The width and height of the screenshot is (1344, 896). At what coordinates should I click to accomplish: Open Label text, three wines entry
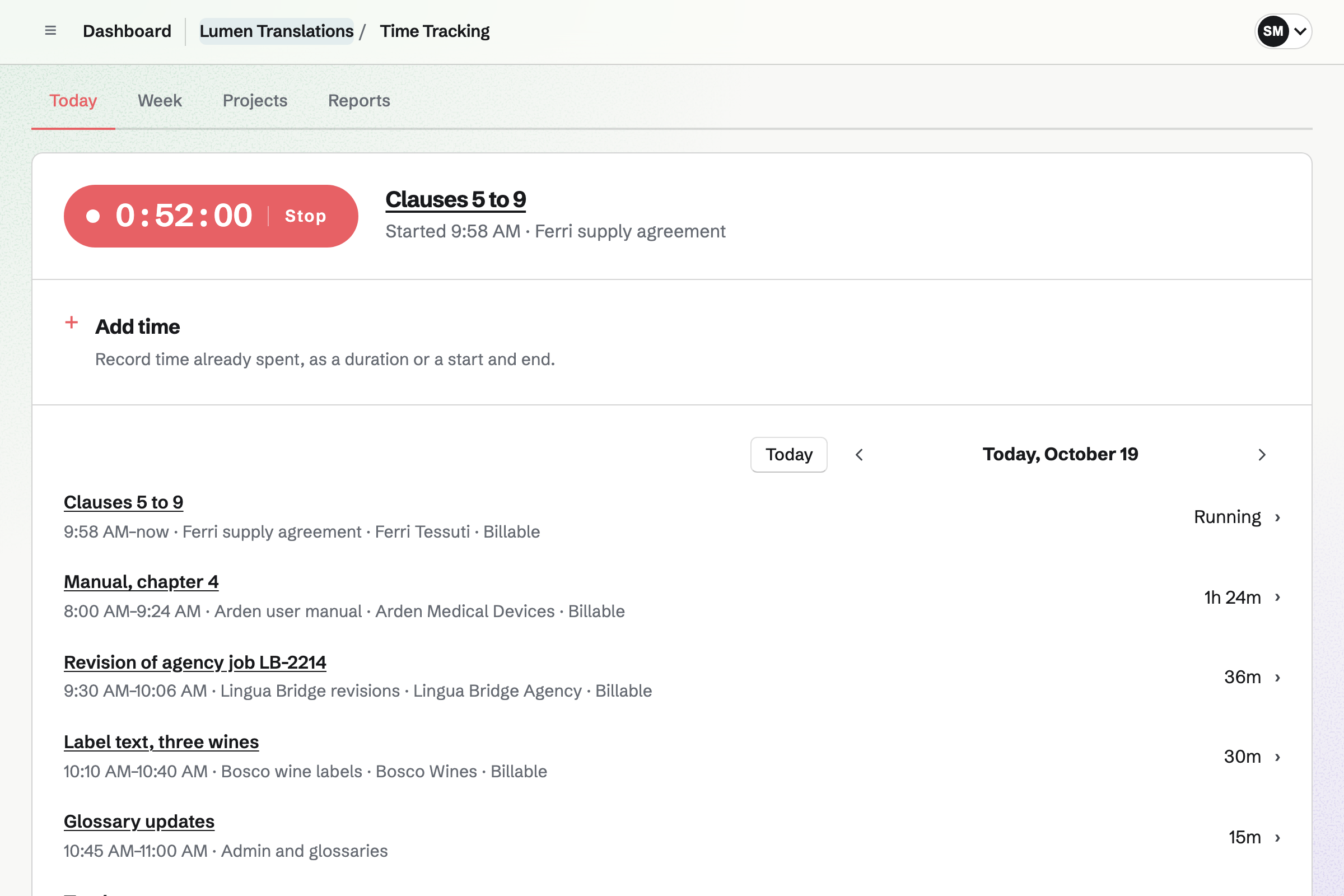[x=161, y=741]
